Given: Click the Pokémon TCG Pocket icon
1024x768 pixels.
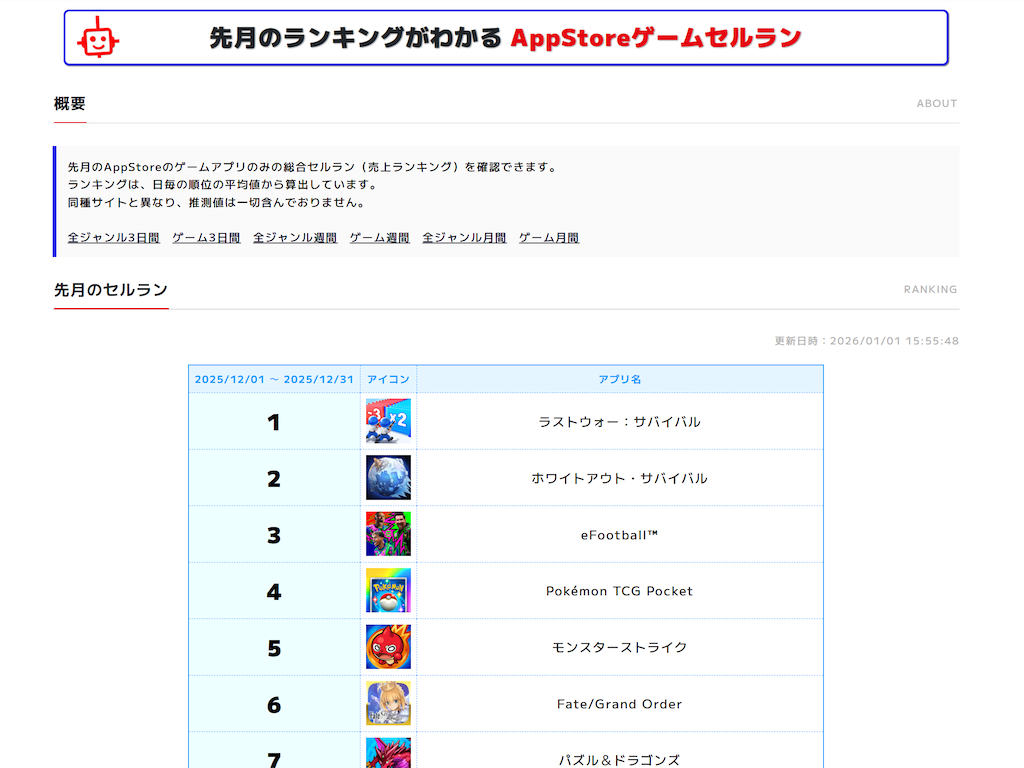Looking at the screenshot, I should point(388,591).
